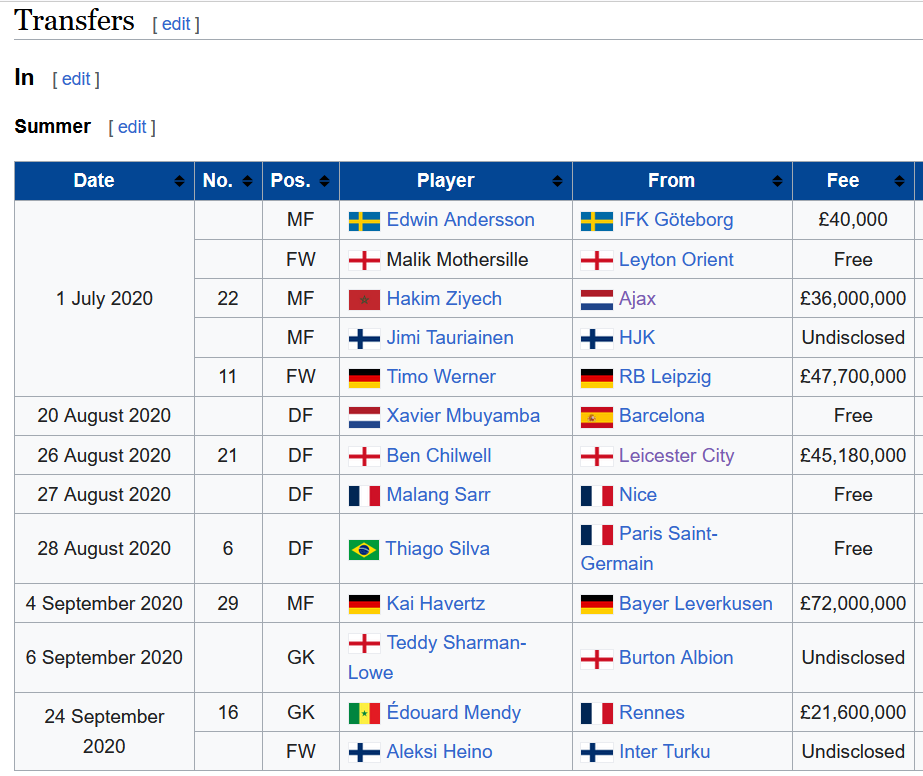Open HJK club link
Image resolution: width=923 pixels, height=776 pixels.
[x=637, y=338]
